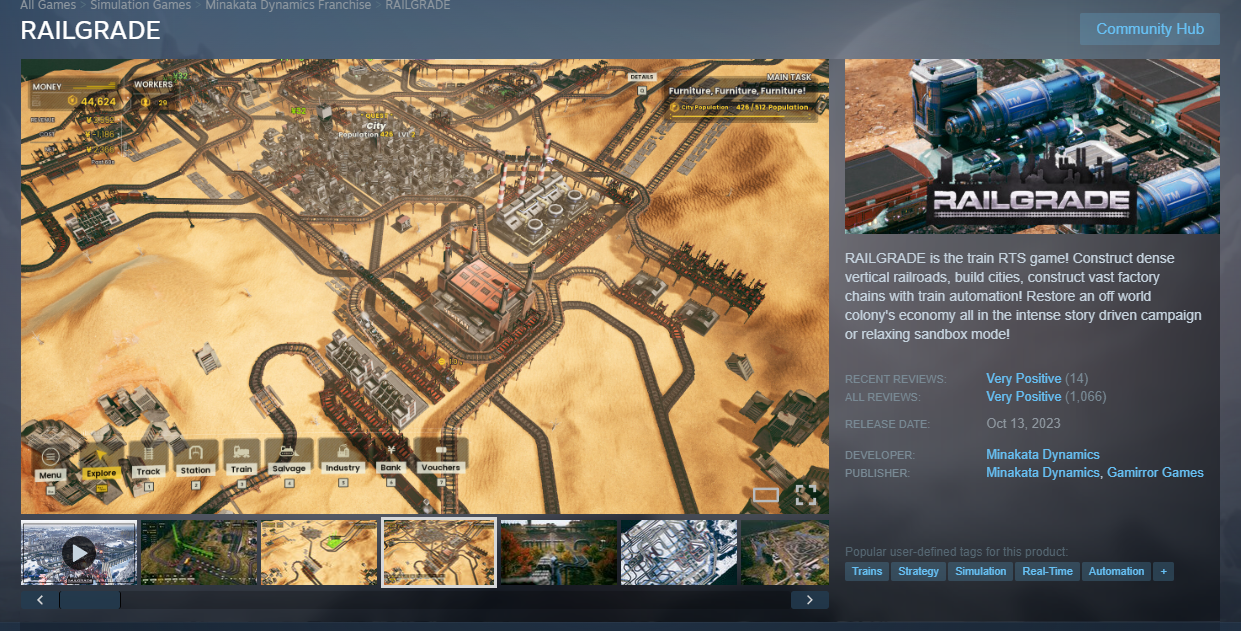Open Gamirror Games publisher link

point(1155,472)
